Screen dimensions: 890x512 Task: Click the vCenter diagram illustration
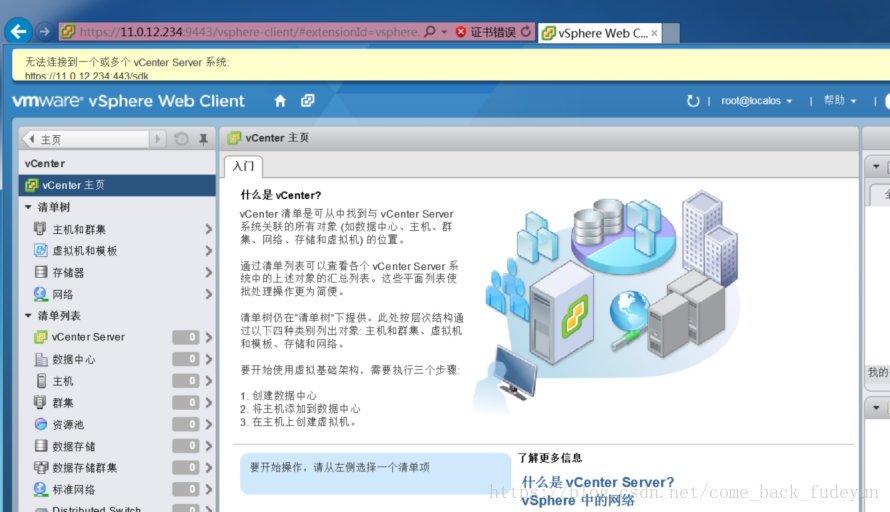pyautogui.click(x=607, y=304)
